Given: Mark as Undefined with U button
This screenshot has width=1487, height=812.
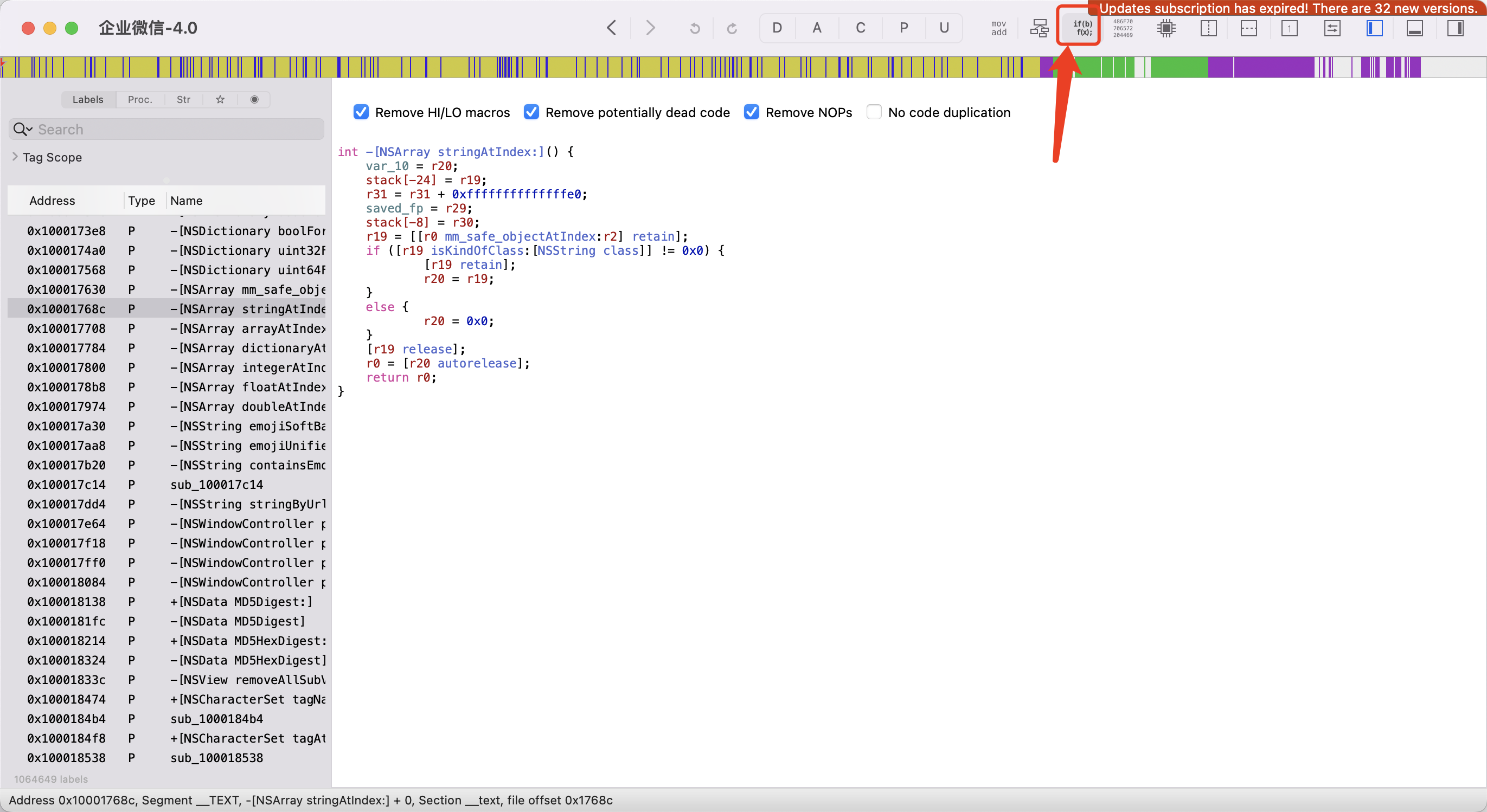Looking at the screenshot, I should coord(944,28).
